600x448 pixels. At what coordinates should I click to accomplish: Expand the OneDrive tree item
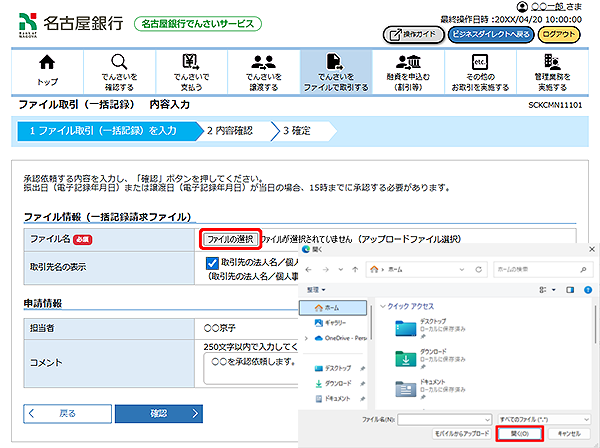pyautogui.click(x=305, y=339)
